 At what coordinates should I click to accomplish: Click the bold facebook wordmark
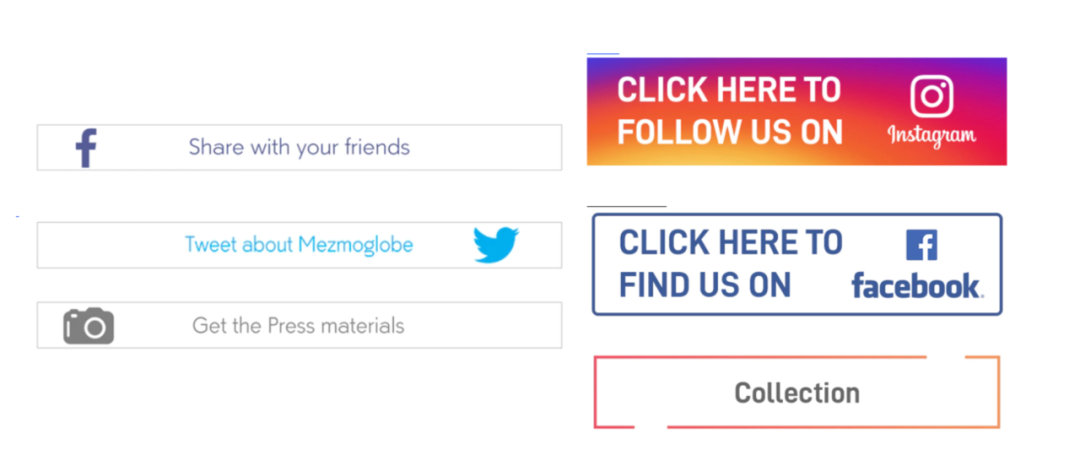[917, 285]
